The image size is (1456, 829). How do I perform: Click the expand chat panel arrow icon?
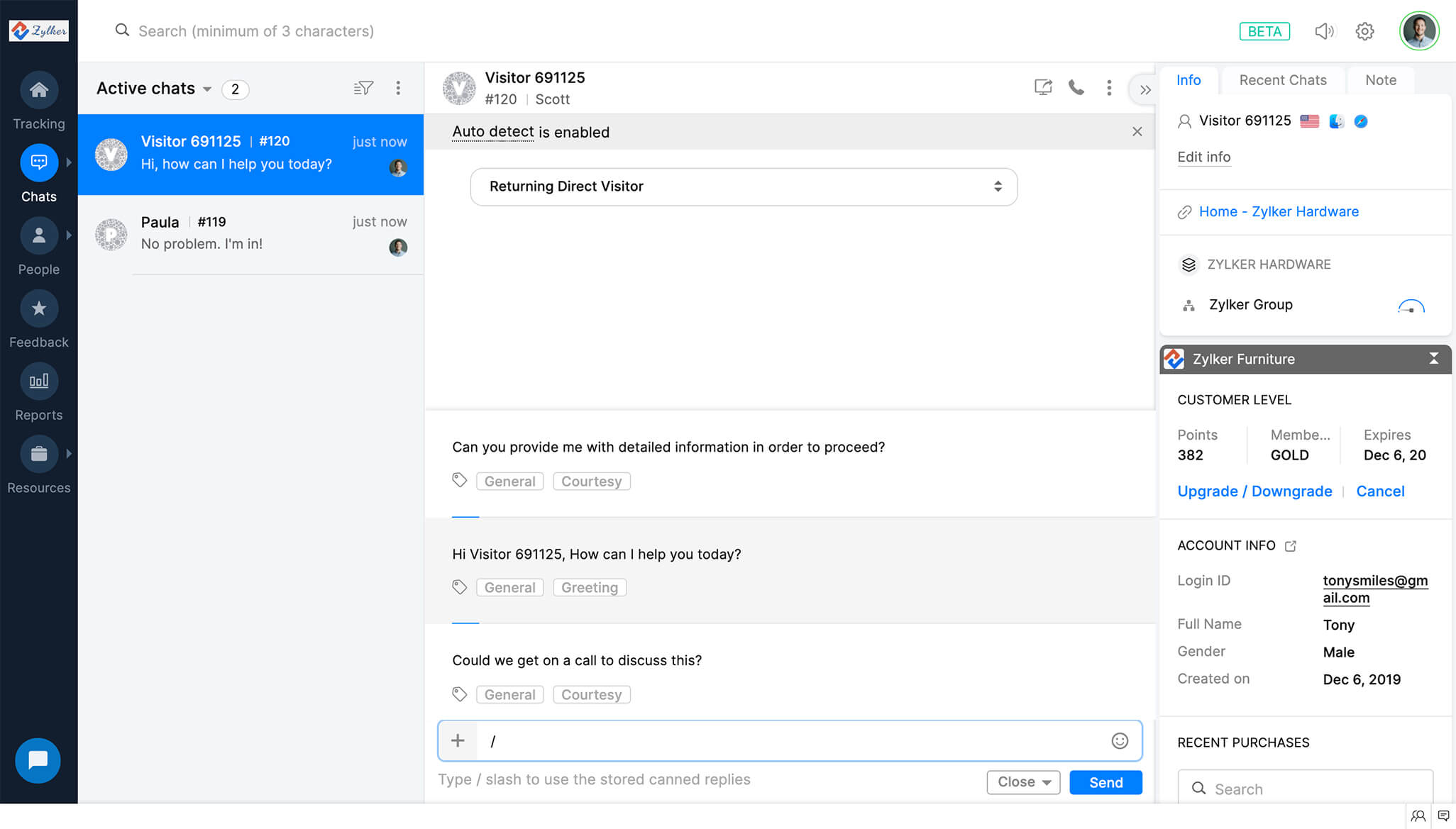pos(1146,89)
